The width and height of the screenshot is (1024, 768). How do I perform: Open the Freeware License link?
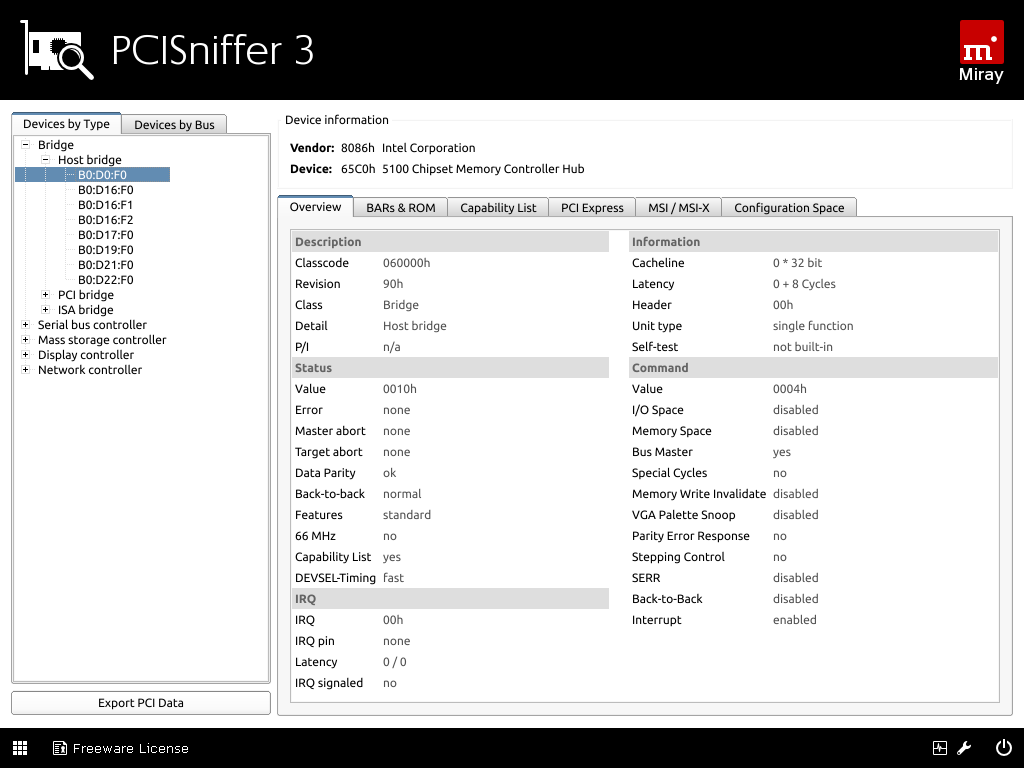(x=130, y=748)
